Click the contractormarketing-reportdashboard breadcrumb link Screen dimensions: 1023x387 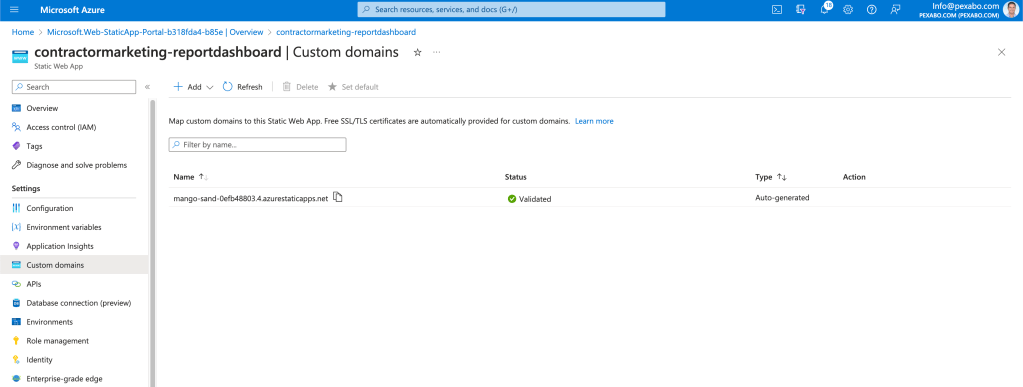[x=346, y=31]
